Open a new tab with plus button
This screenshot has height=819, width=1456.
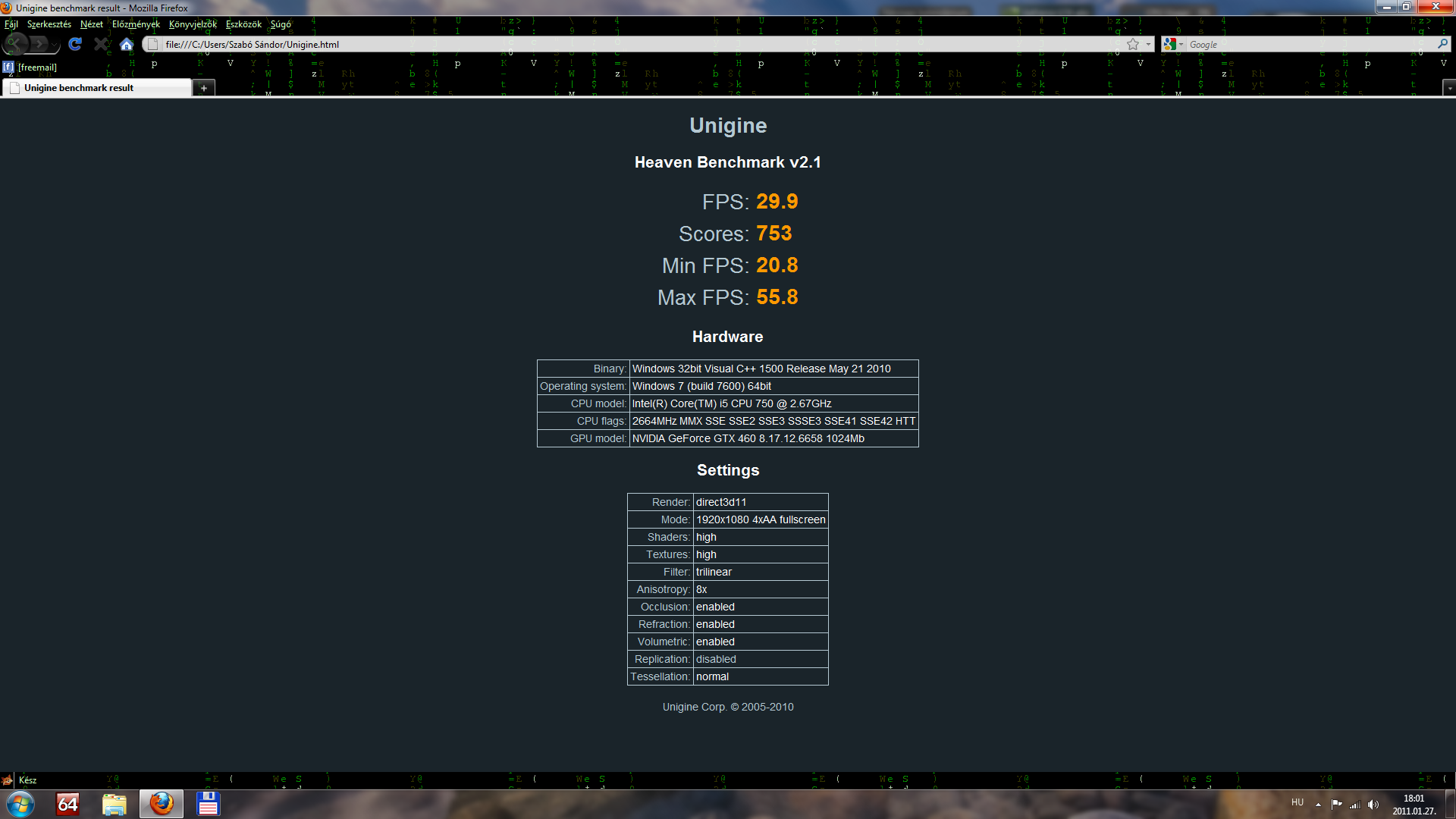click(x=203, y=88)
